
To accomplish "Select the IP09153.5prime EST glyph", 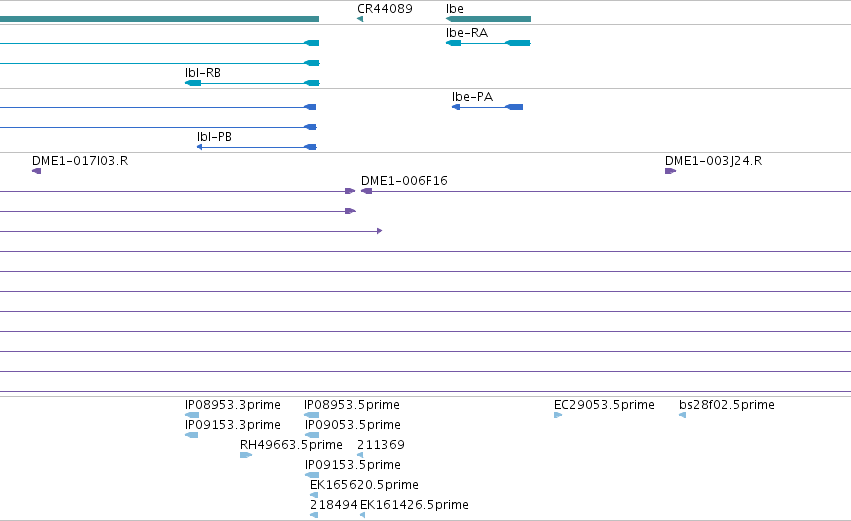I will pyautogui.click(x=312, y=475).
